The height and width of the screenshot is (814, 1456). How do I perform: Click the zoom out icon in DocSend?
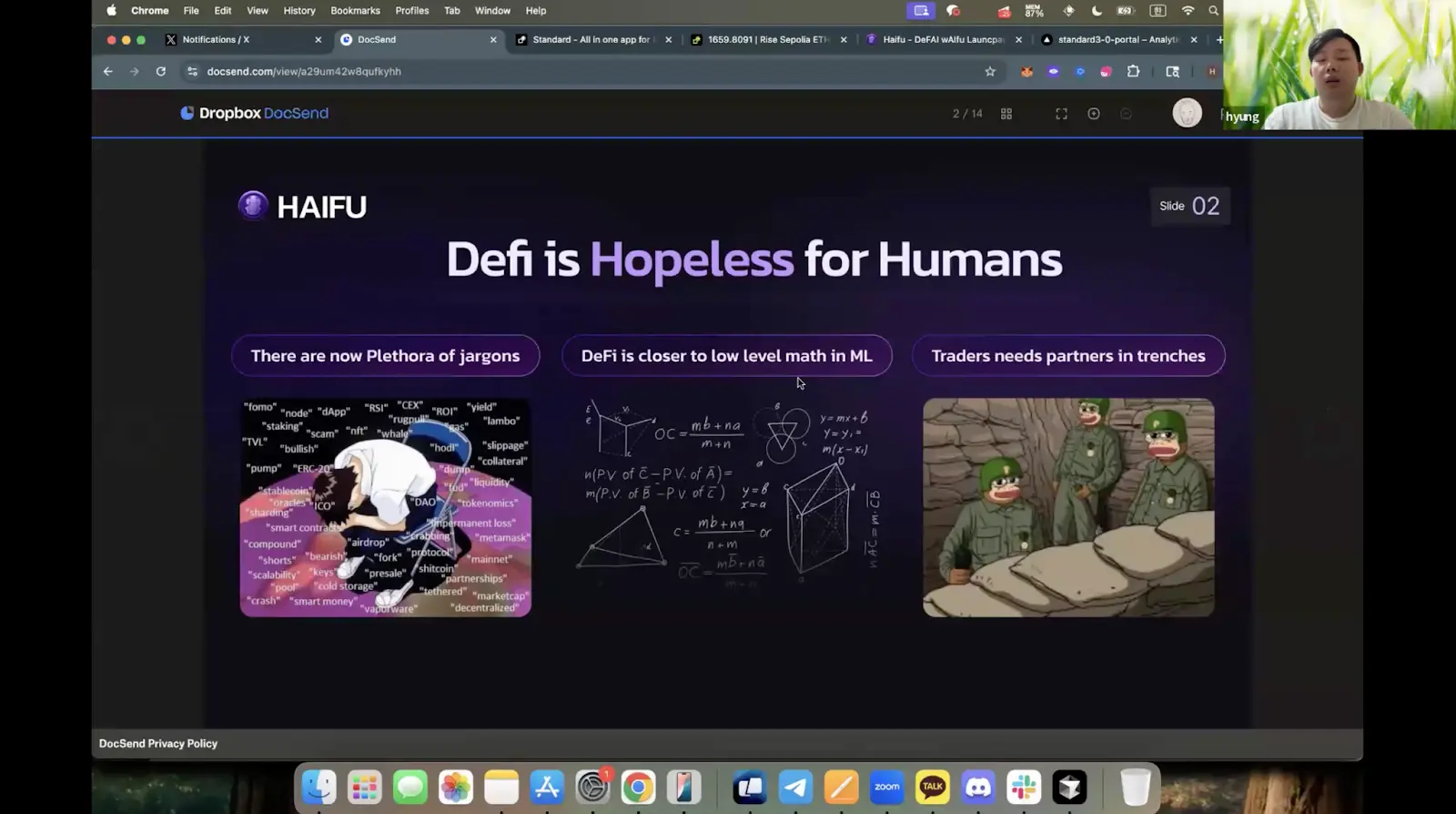click(1127, 114)
